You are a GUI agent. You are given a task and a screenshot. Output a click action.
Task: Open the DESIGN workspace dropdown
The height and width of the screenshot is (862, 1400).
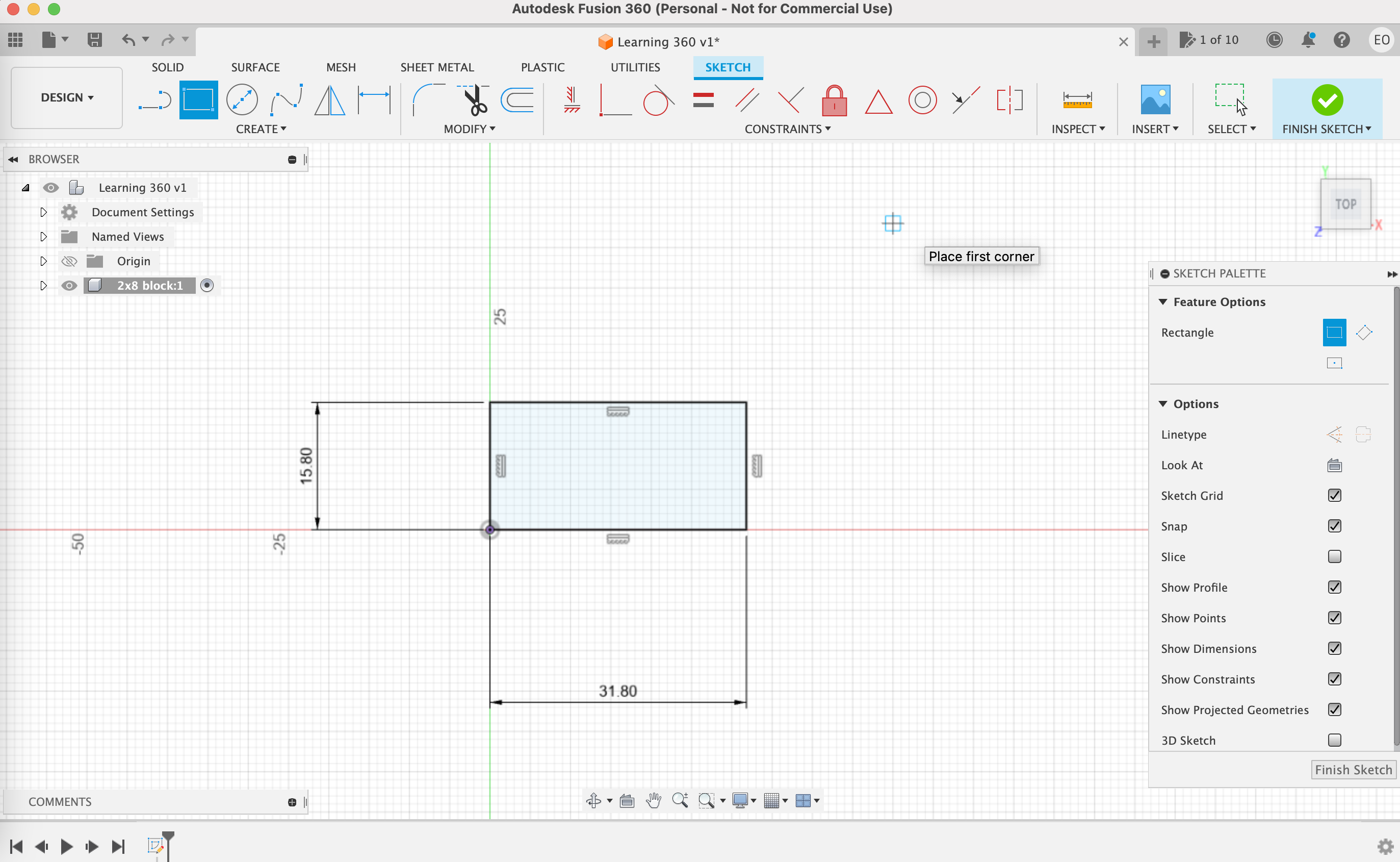[x=67, y=97]
